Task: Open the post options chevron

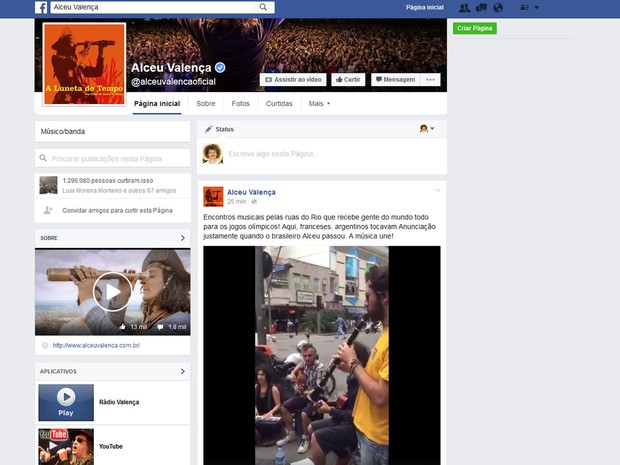Action: tap(438, 191)
